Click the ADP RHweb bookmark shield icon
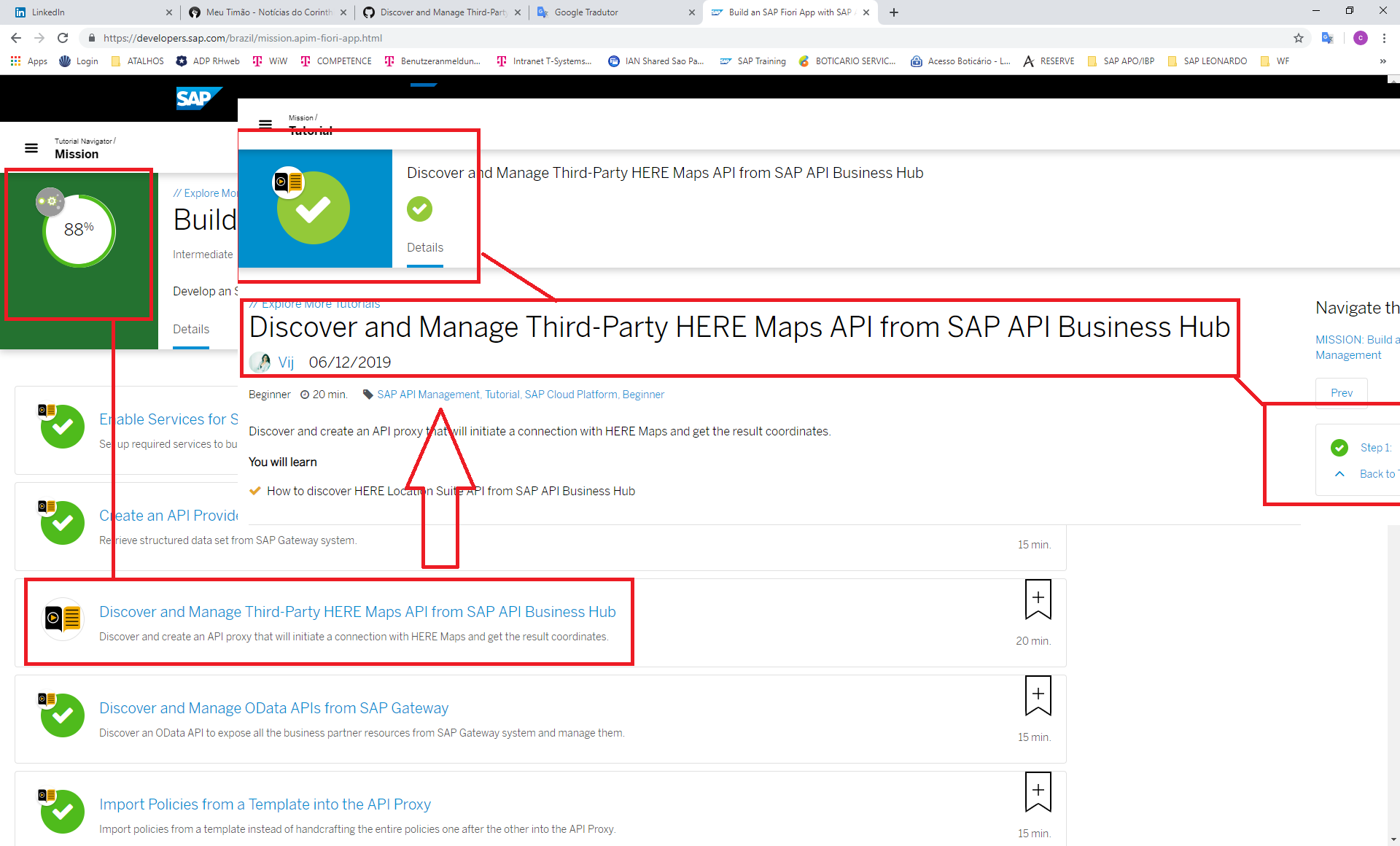The height and width of the screenshot is (846, 1400). [x=182, y=61]
